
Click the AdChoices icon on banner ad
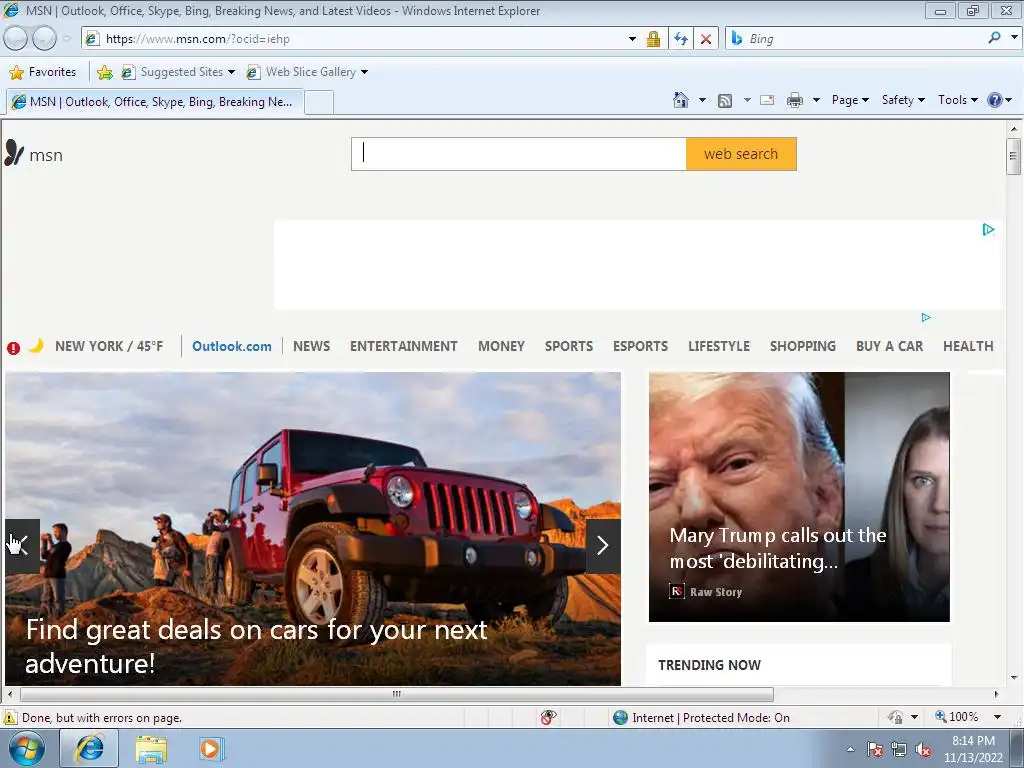pyautogui.click(x=988, y=229)
